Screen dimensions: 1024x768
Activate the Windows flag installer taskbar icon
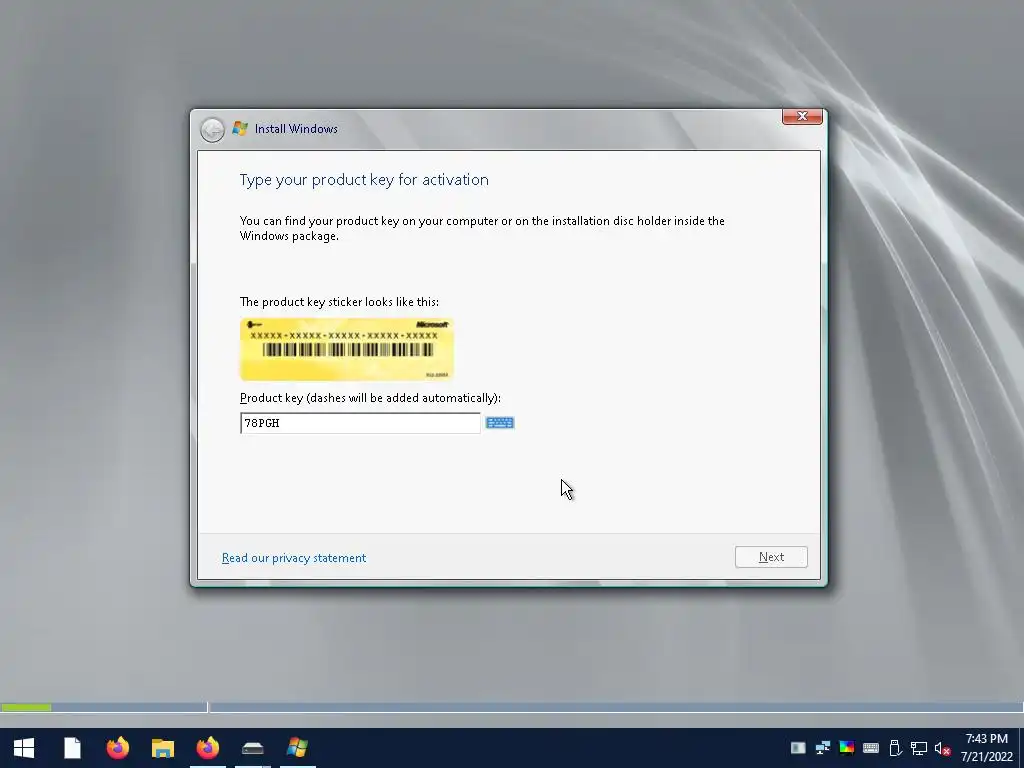pos(298,748)
